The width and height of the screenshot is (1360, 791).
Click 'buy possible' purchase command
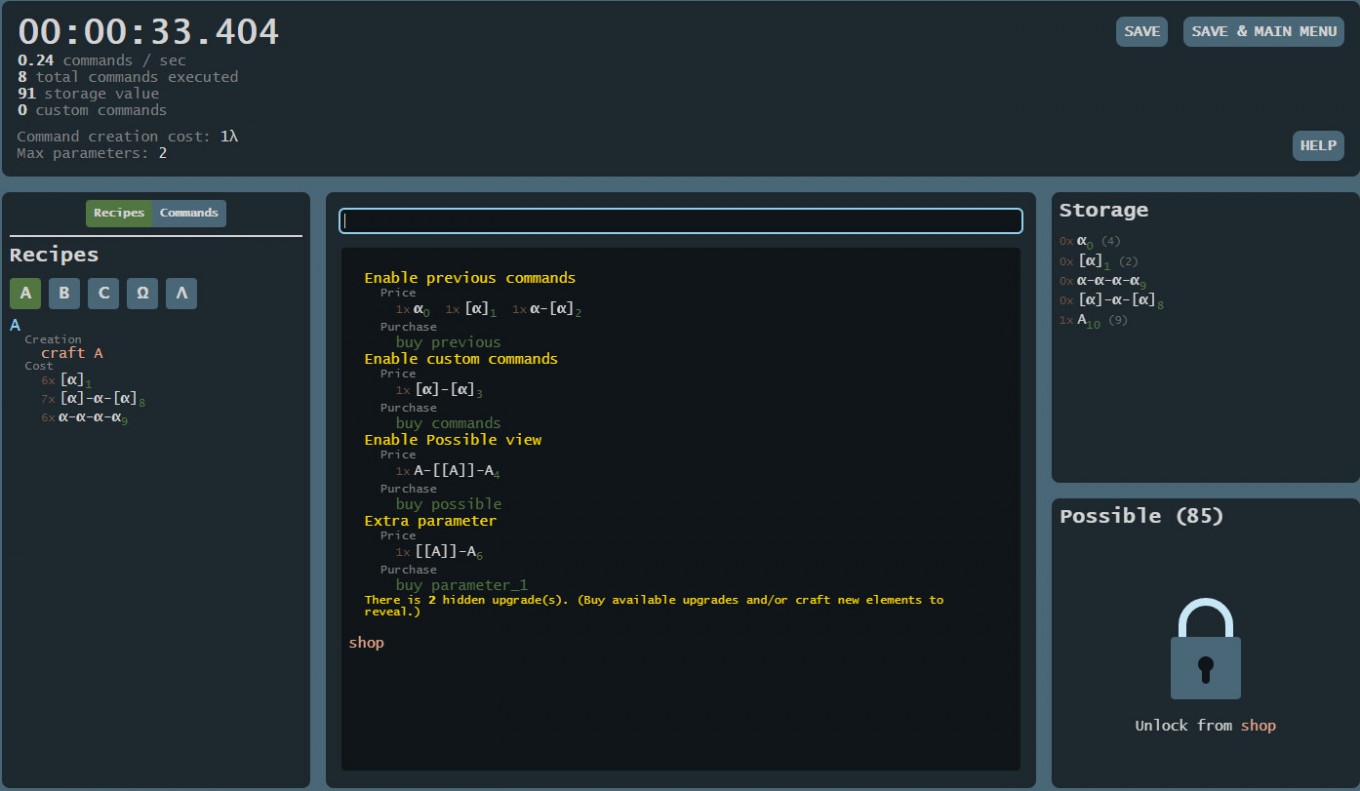[x=449, y=504]
